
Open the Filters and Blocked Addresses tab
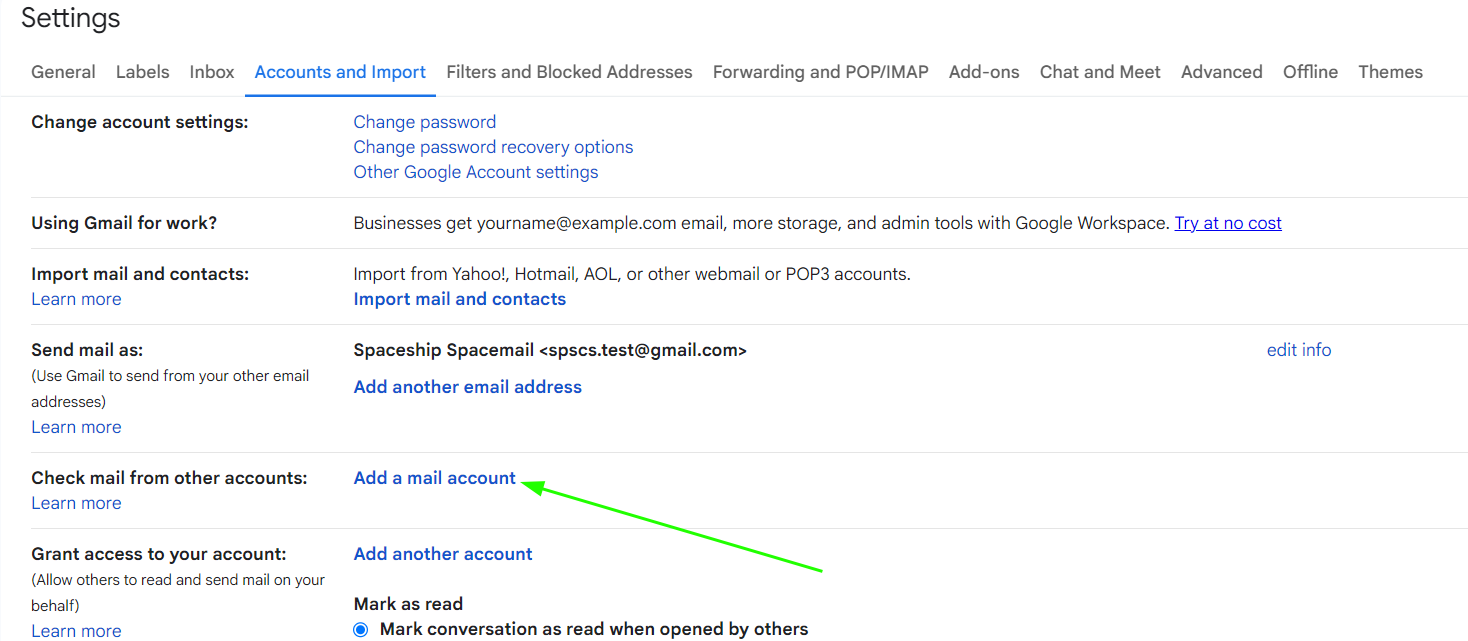(569, 71)
